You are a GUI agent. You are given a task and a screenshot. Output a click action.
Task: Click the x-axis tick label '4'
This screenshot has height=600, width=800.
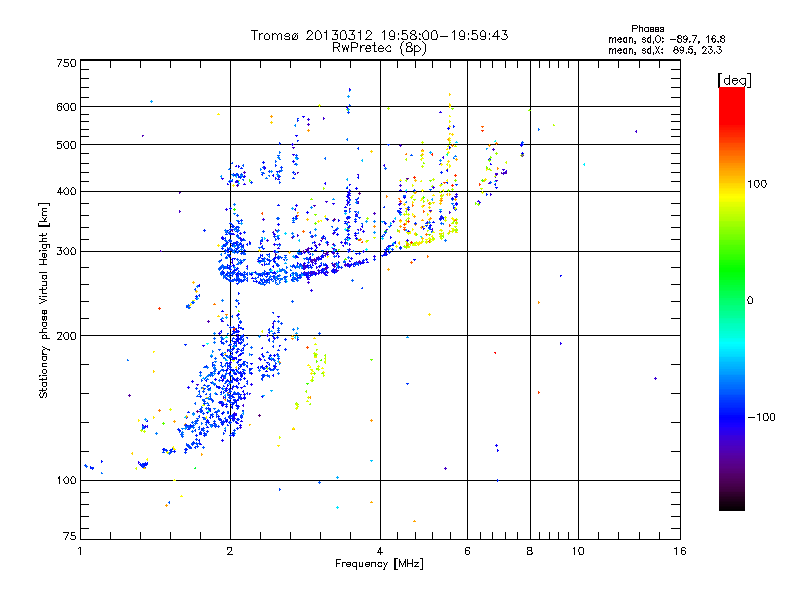point(380,551)
